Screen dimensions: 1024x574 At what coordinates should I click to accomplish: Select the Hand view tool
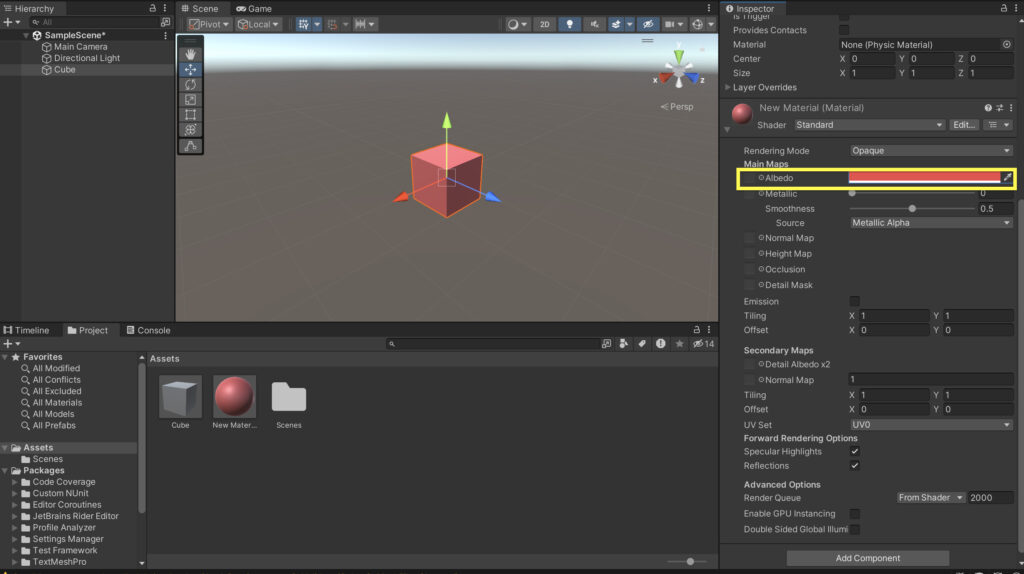[190, 55]
